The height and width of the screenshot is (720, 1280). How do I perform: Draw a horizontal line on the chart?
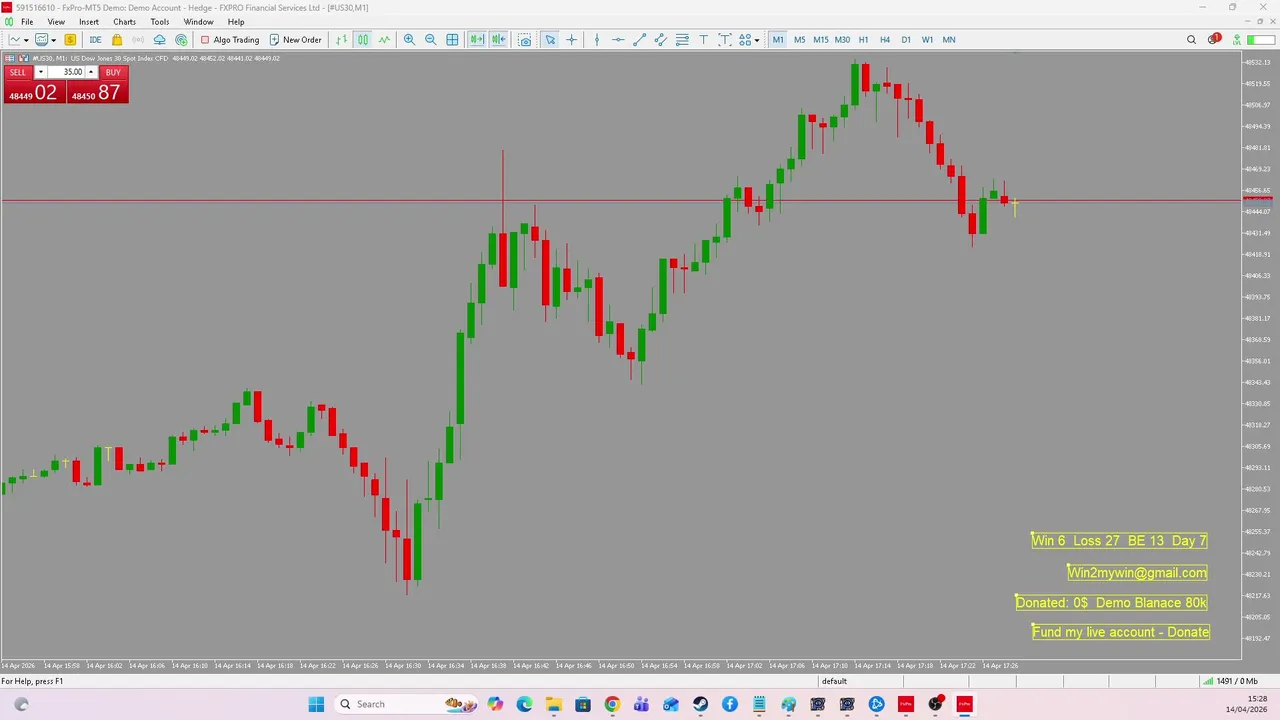[618, 40]
